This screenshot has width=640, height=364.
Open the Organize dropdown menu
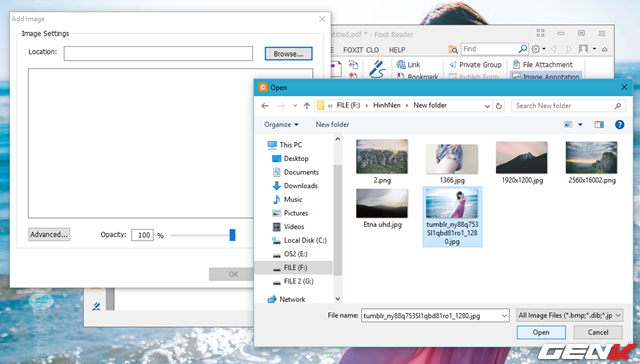[281, 124]
